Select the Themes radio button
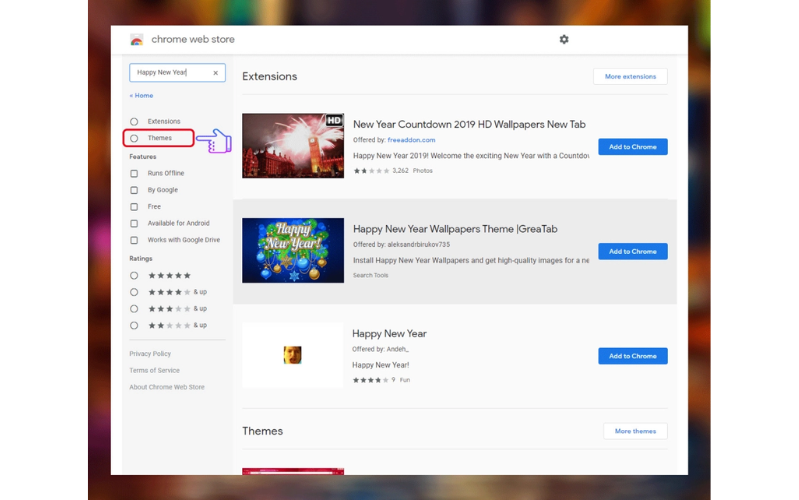Screen dimensions: 799x500 click(x=134, y=138)
